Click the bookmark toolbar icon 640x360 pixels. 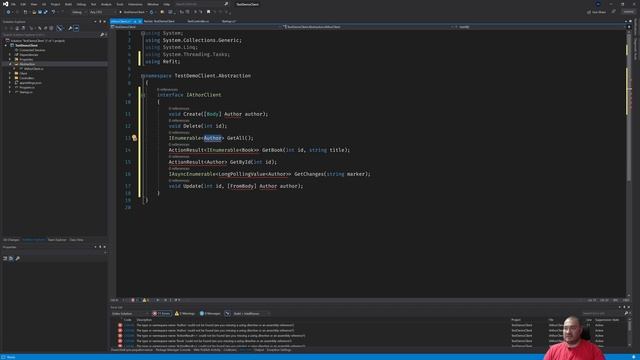coord(209,12)
